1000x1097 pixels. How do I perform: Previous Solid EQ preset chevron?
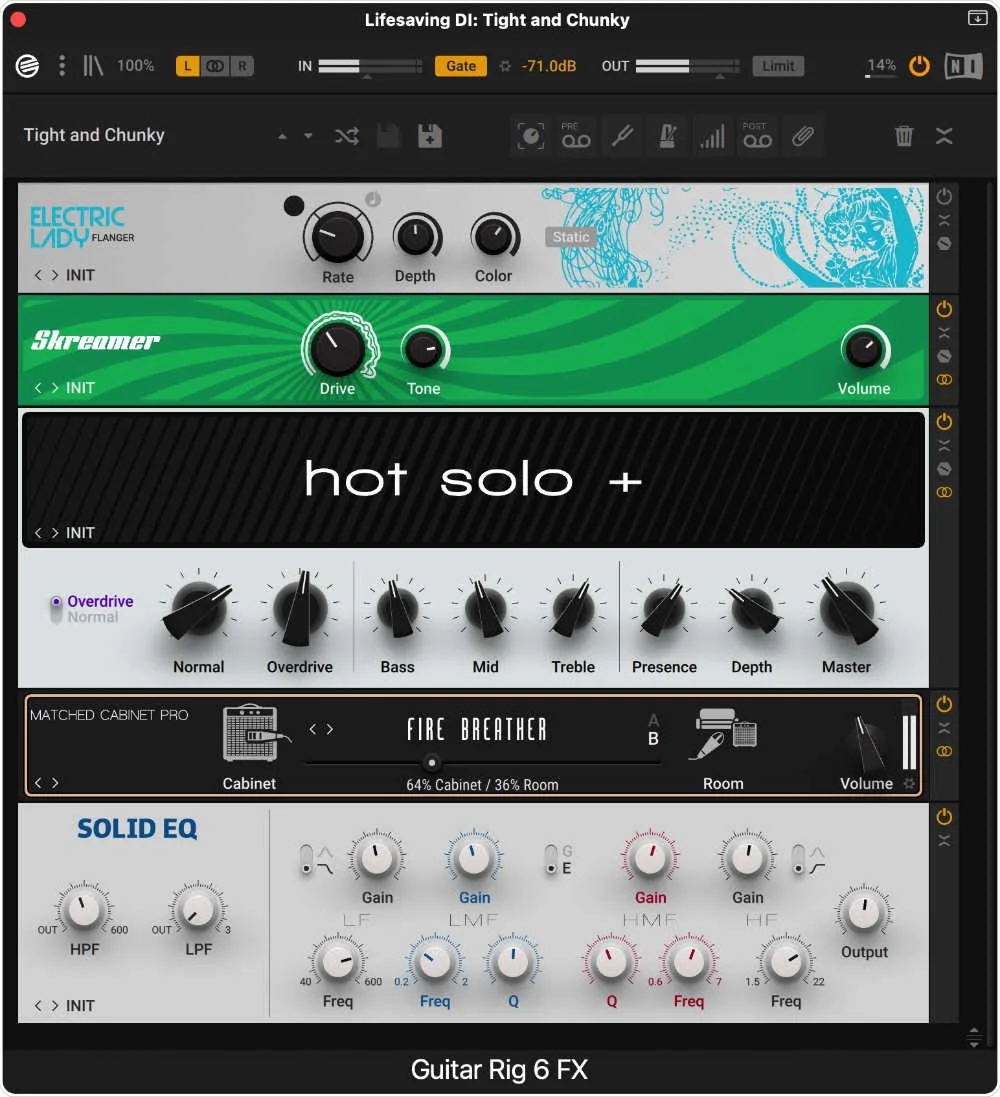tap(38, 1005)
